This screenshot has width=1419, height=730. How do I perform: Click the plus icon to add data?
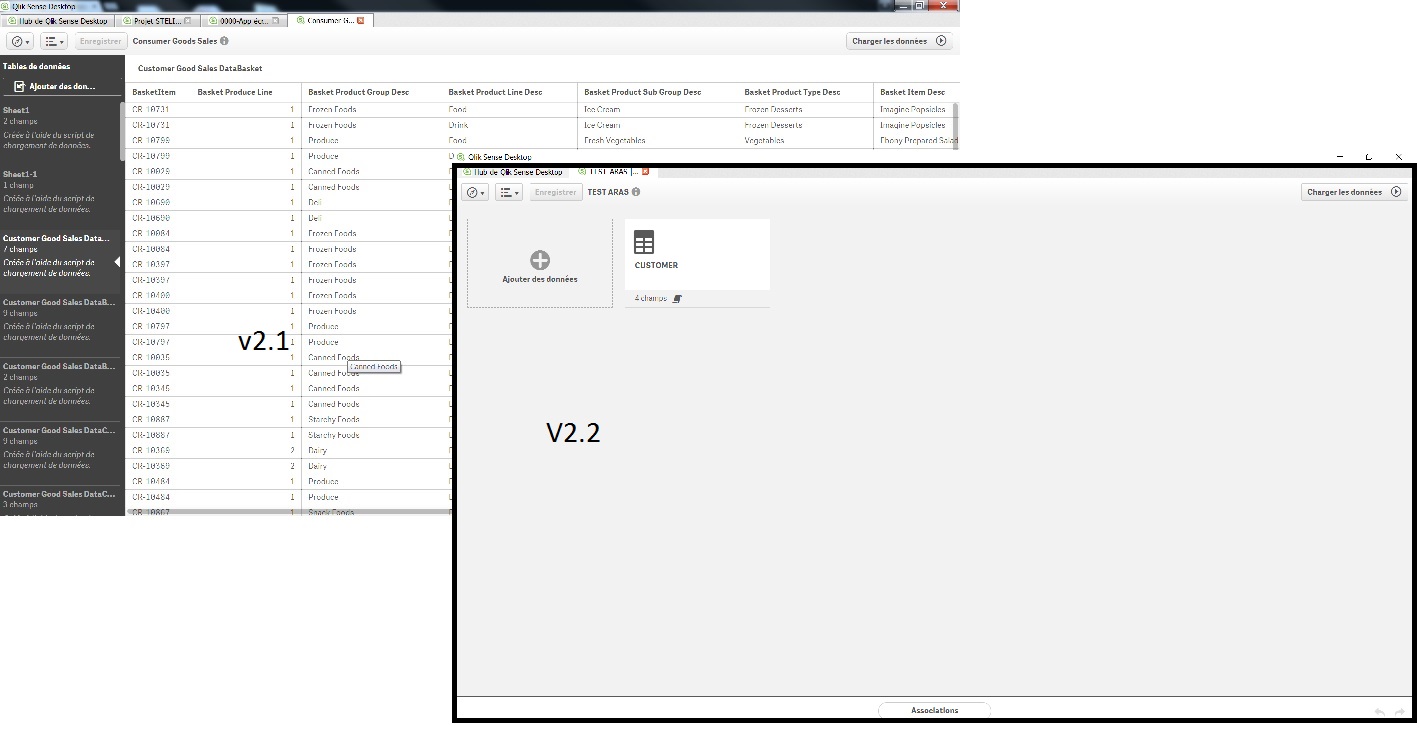[540, 261]
